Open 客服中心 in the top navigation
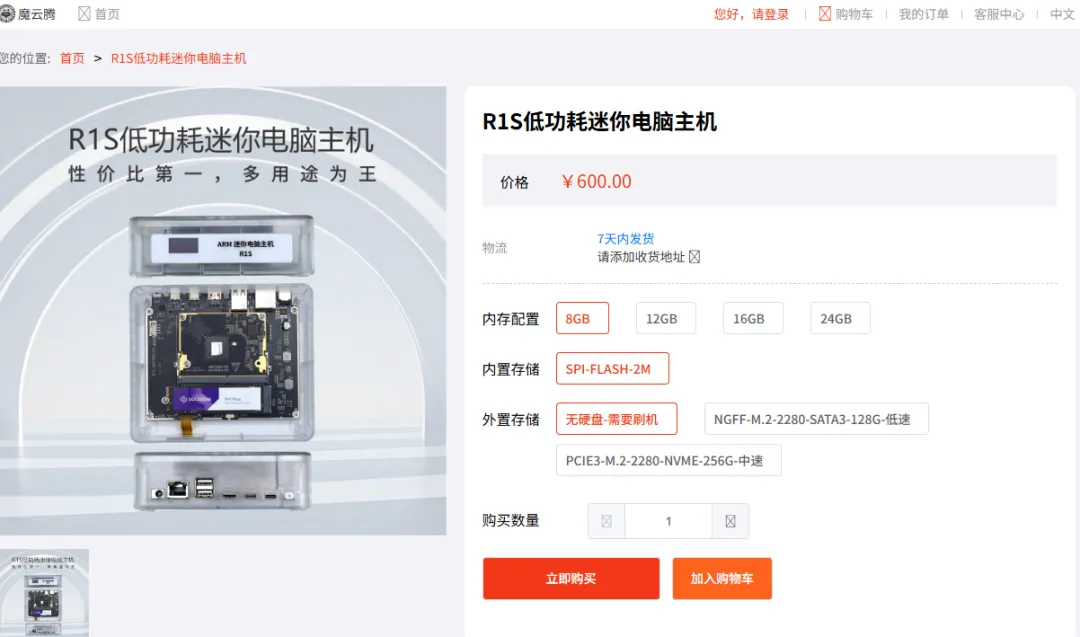The width and height of the screenshot is (1080, 637). [999, 14]
